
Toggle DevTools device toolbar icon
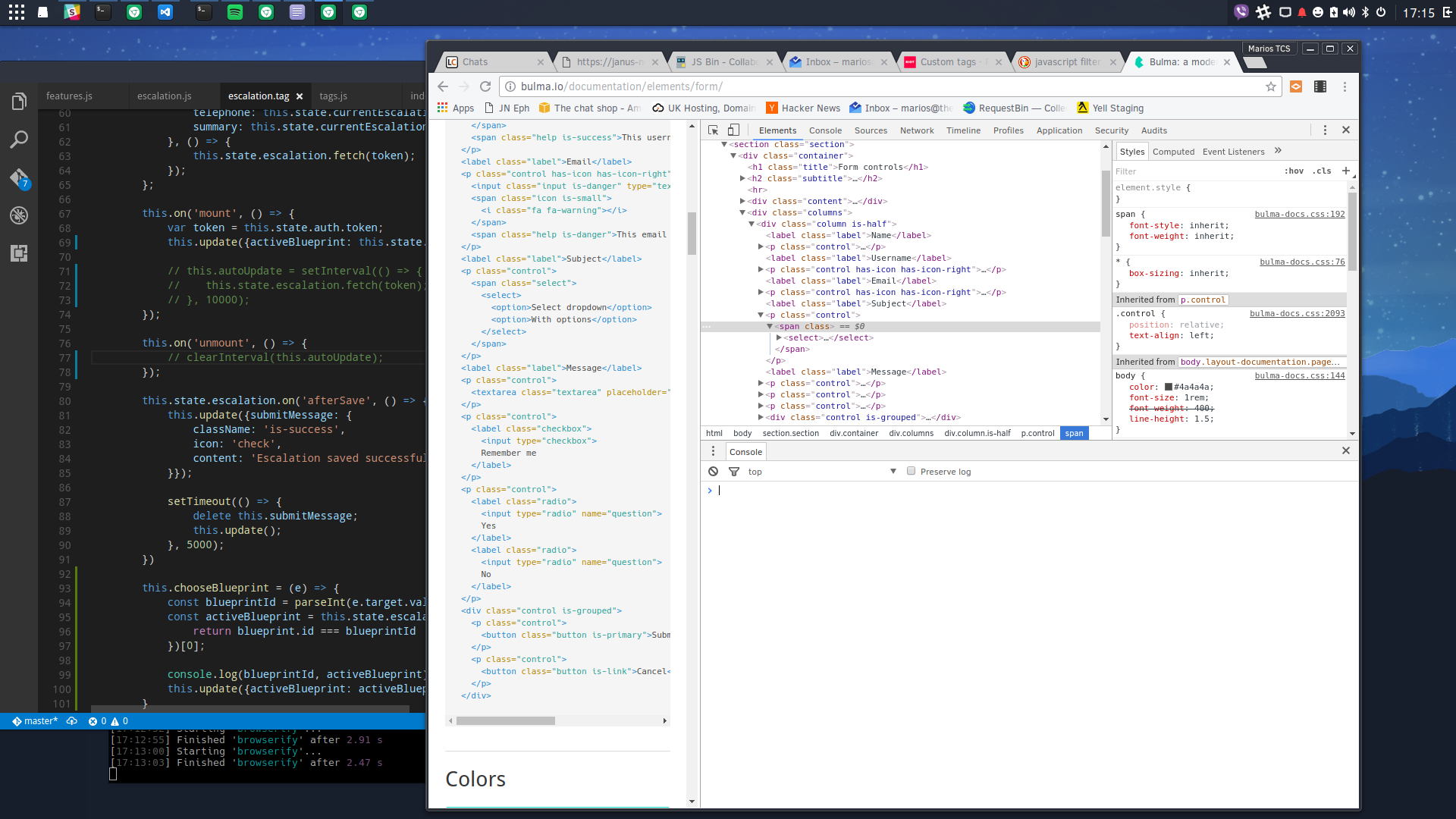pos(733,130)
